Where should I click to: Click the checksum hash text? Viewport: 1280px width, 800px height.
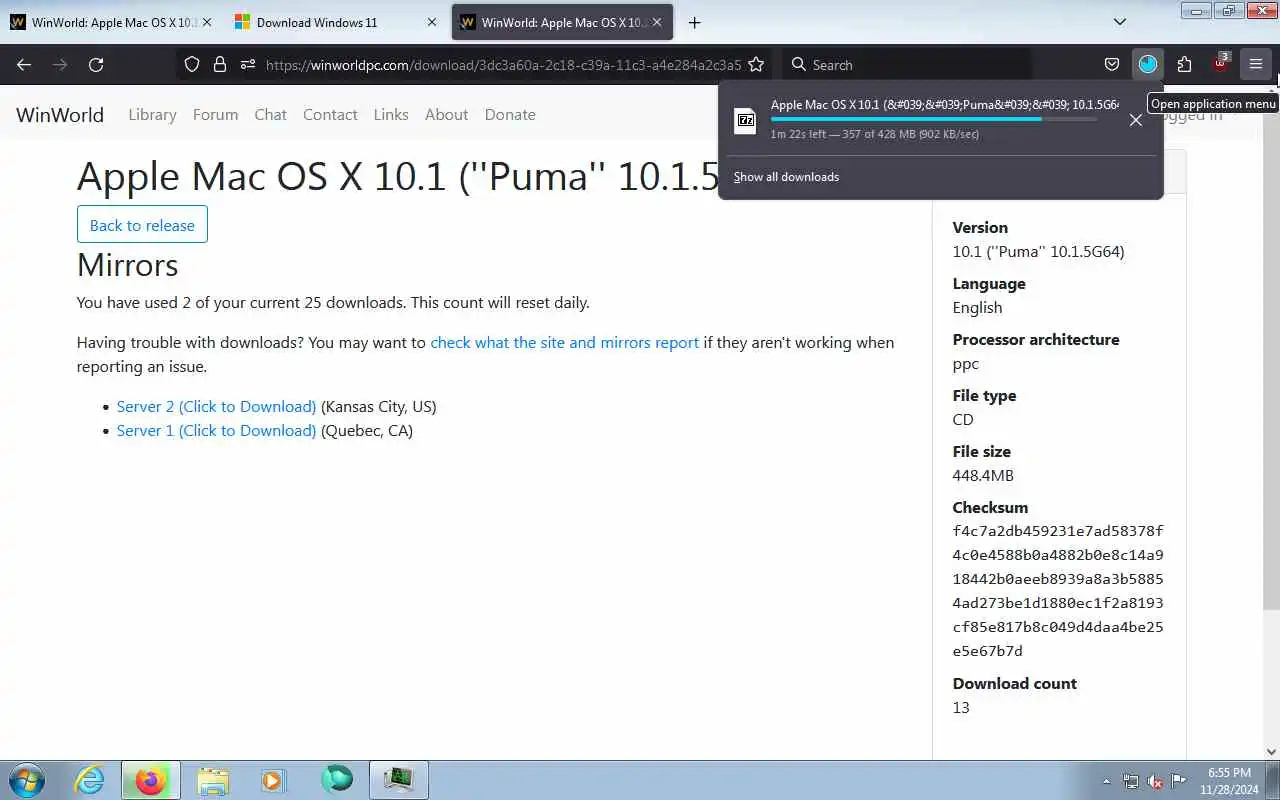pos(1058,591)
